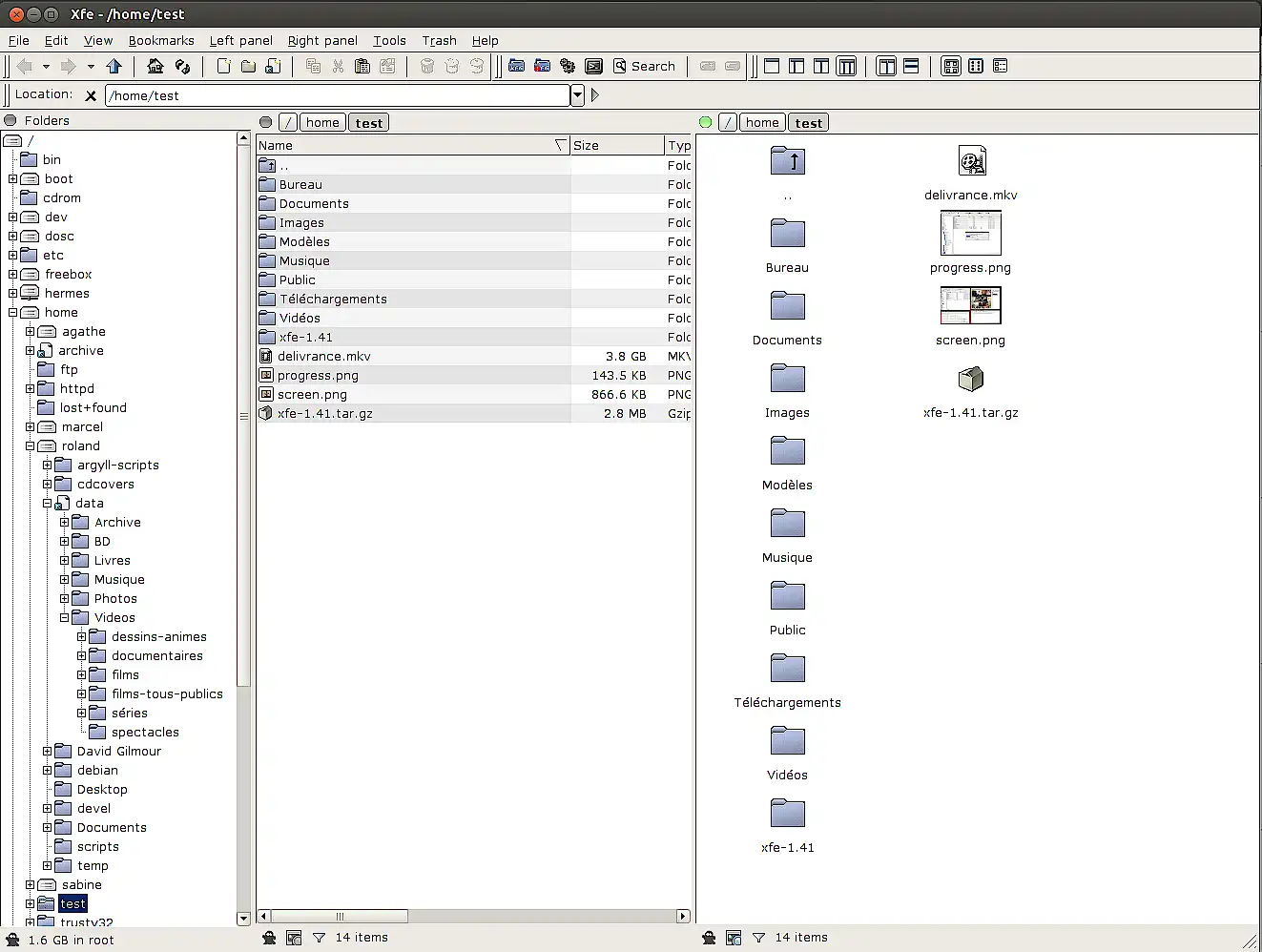Collapse the Videos folder in tree
The image size is (1262, 952).
pos(64,618)
